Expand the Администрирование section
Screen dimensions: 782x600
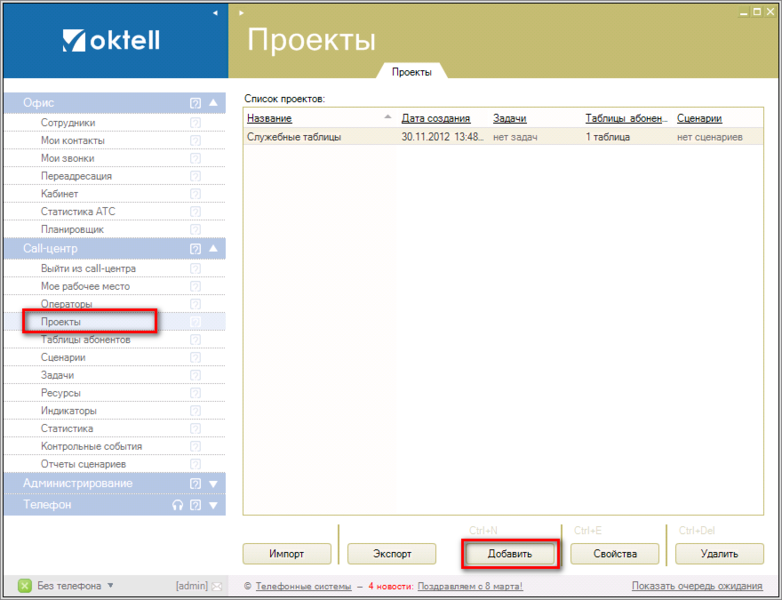(213, 484)
